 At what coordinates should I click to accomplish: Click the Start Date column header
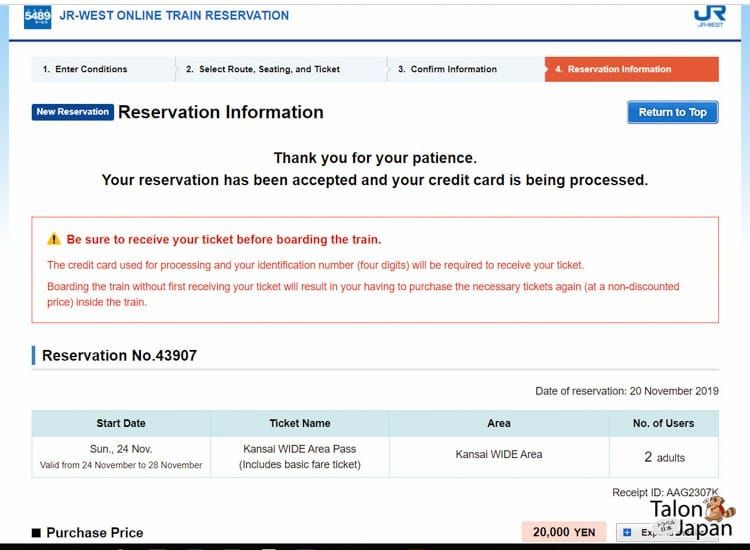[x=121, y=423]
